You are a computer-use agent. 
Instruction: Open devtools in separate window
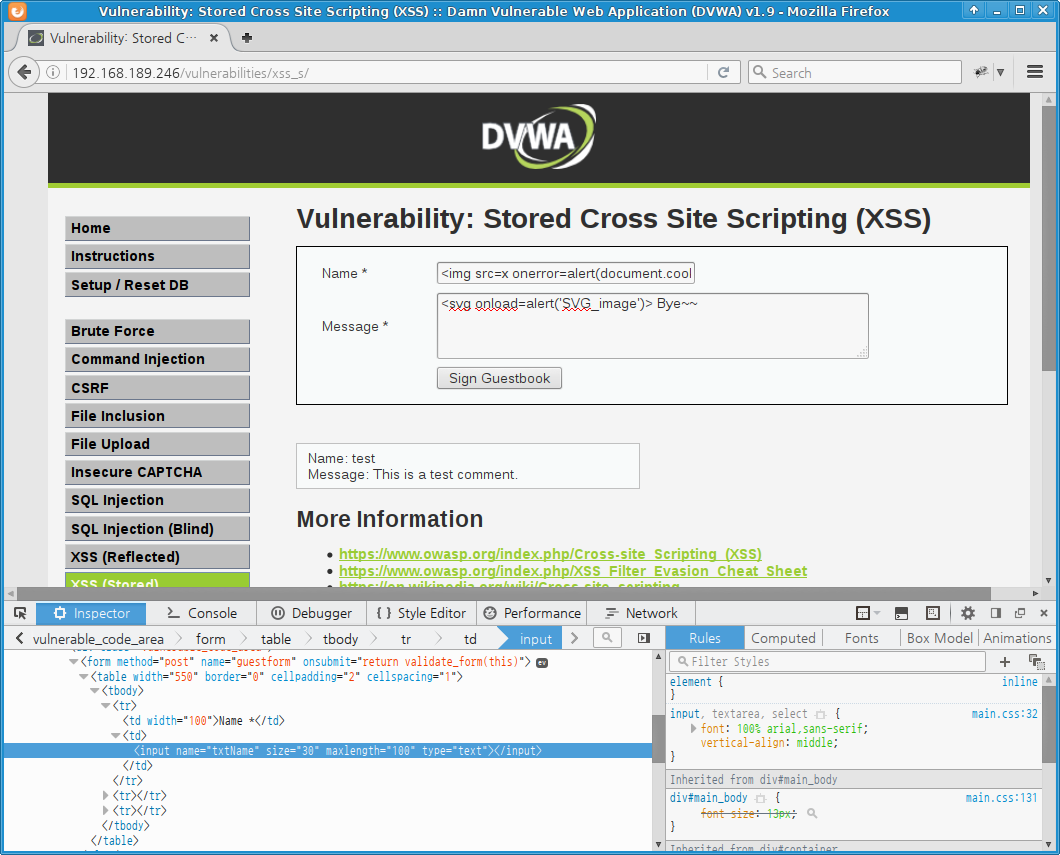(x=1020, y=613)
